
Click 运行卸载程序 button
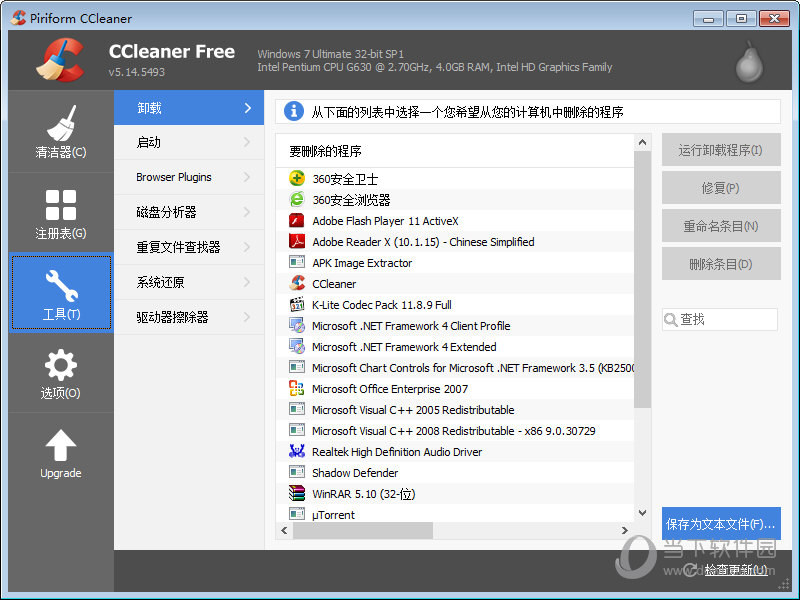coord(721,150)
